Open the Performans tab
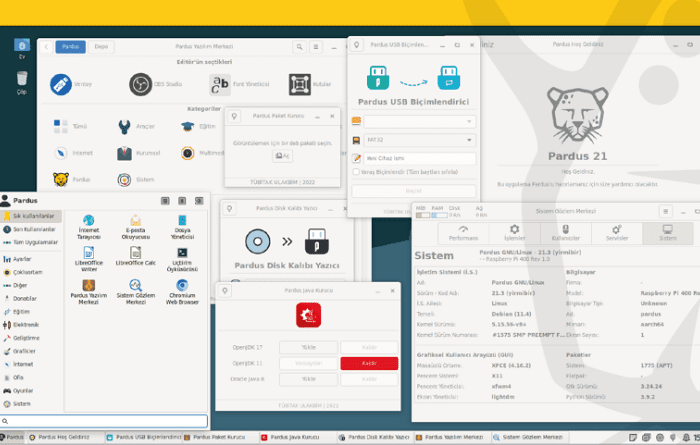This screenshot has height=445, width=700. (463, 233)
